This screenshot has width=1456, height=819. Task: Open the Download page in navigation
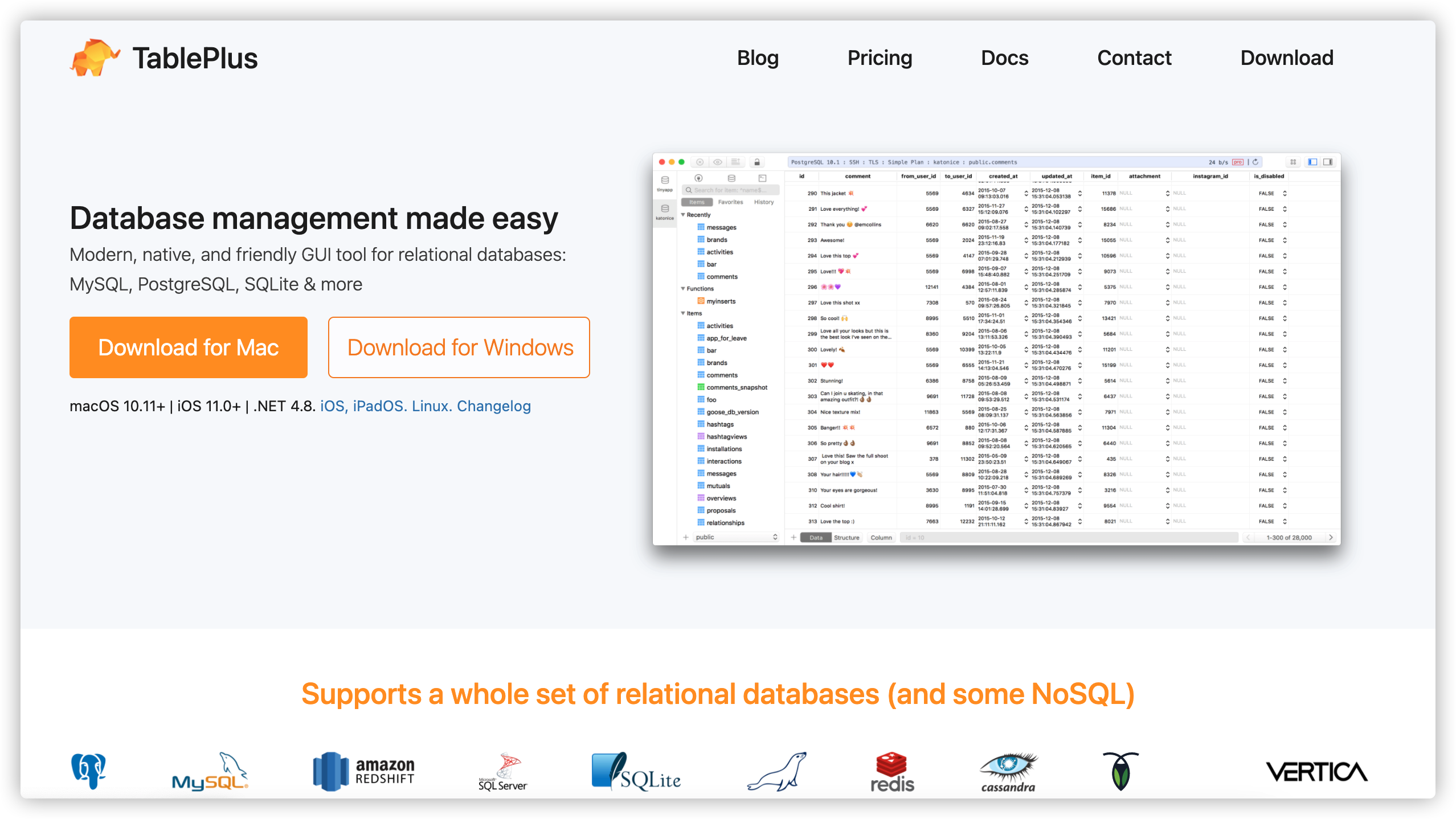tap(1287, 58)
